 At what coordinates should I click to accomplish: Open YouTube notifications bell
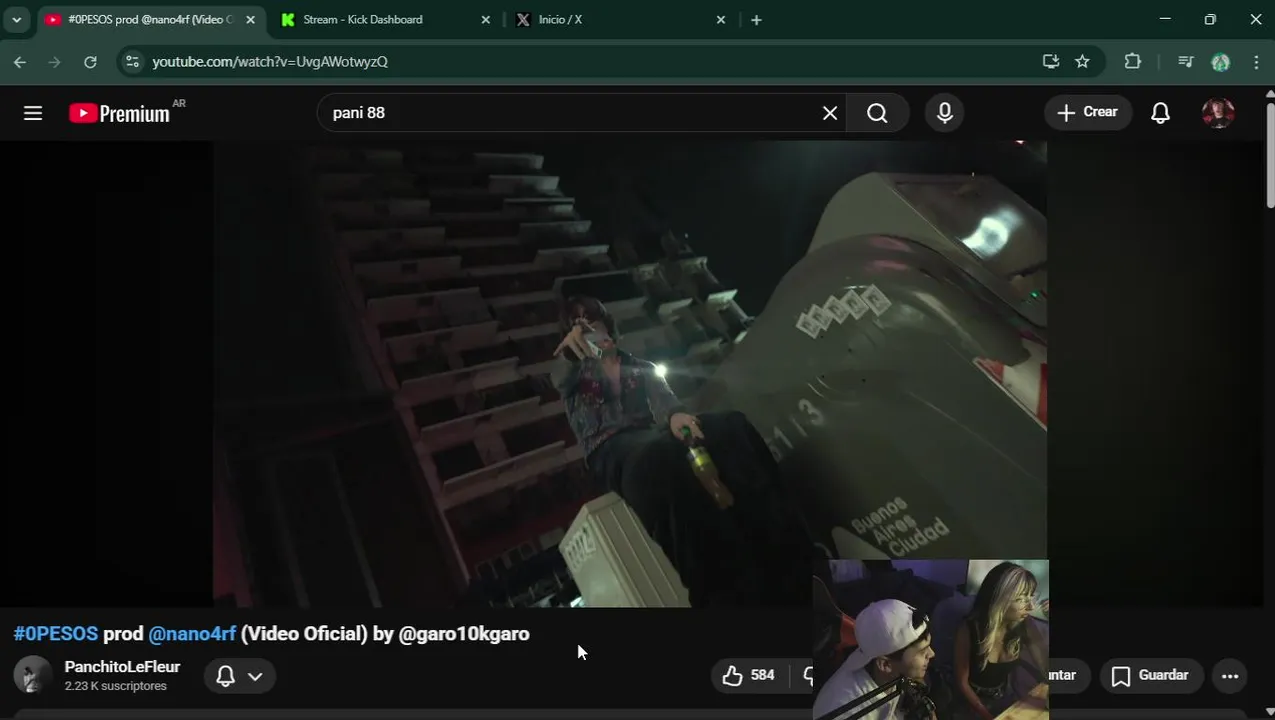pos(1160,113)
